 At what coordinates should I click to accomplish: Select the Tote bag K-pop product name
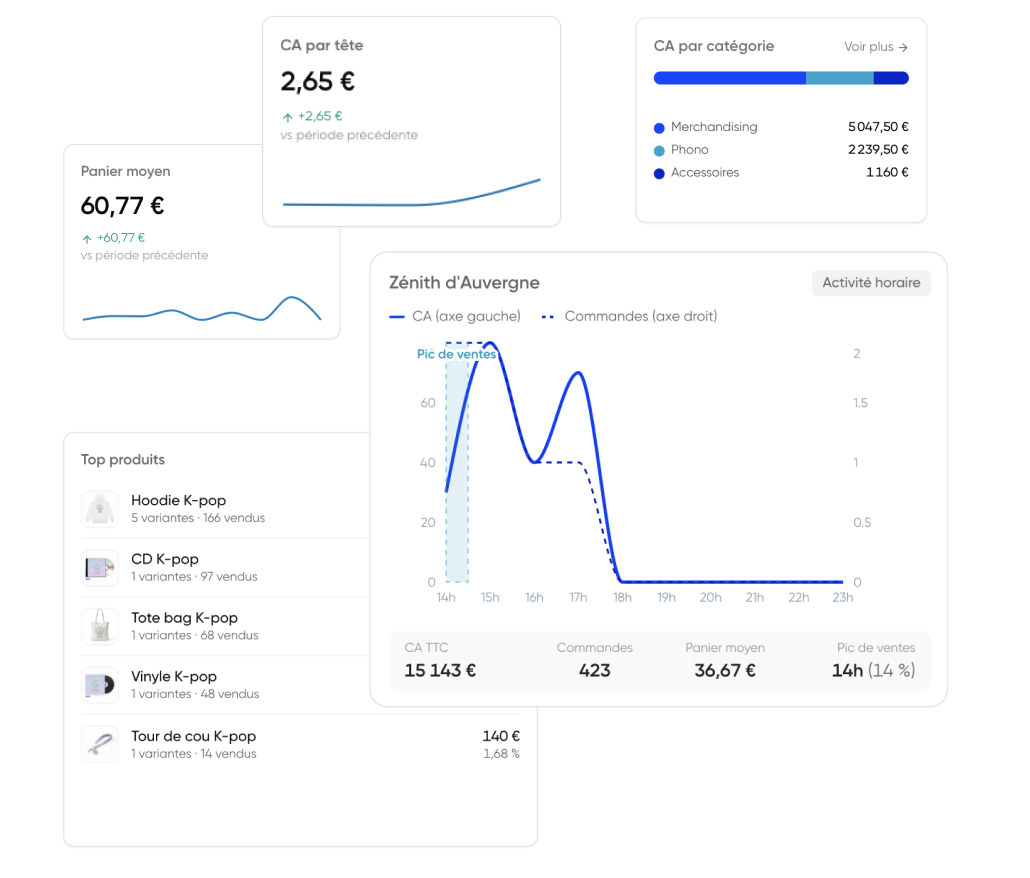click(185, 618)
